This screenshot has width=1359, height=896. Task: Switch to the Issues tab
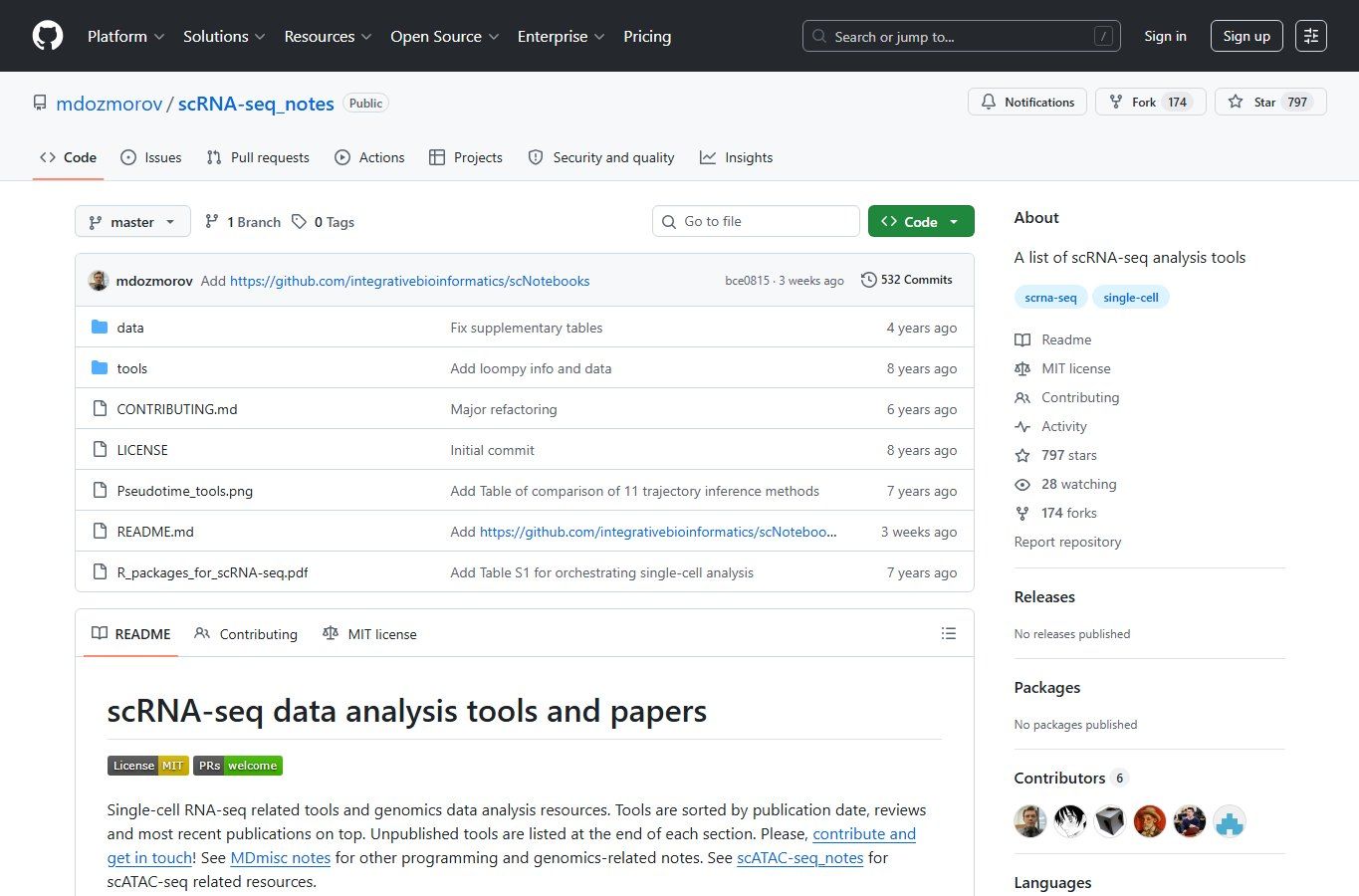tap(150, 157)
